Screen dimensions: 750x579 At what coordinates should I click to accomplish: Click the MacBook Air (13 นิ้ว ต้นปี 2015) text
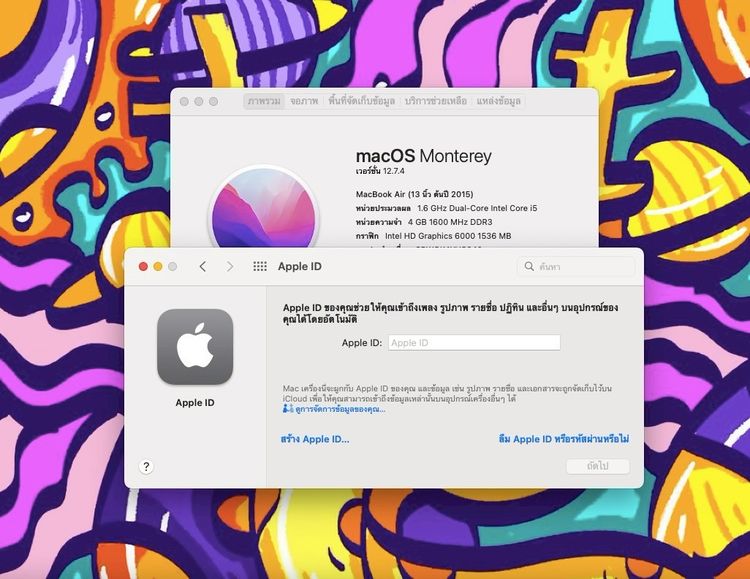point(415,194)
